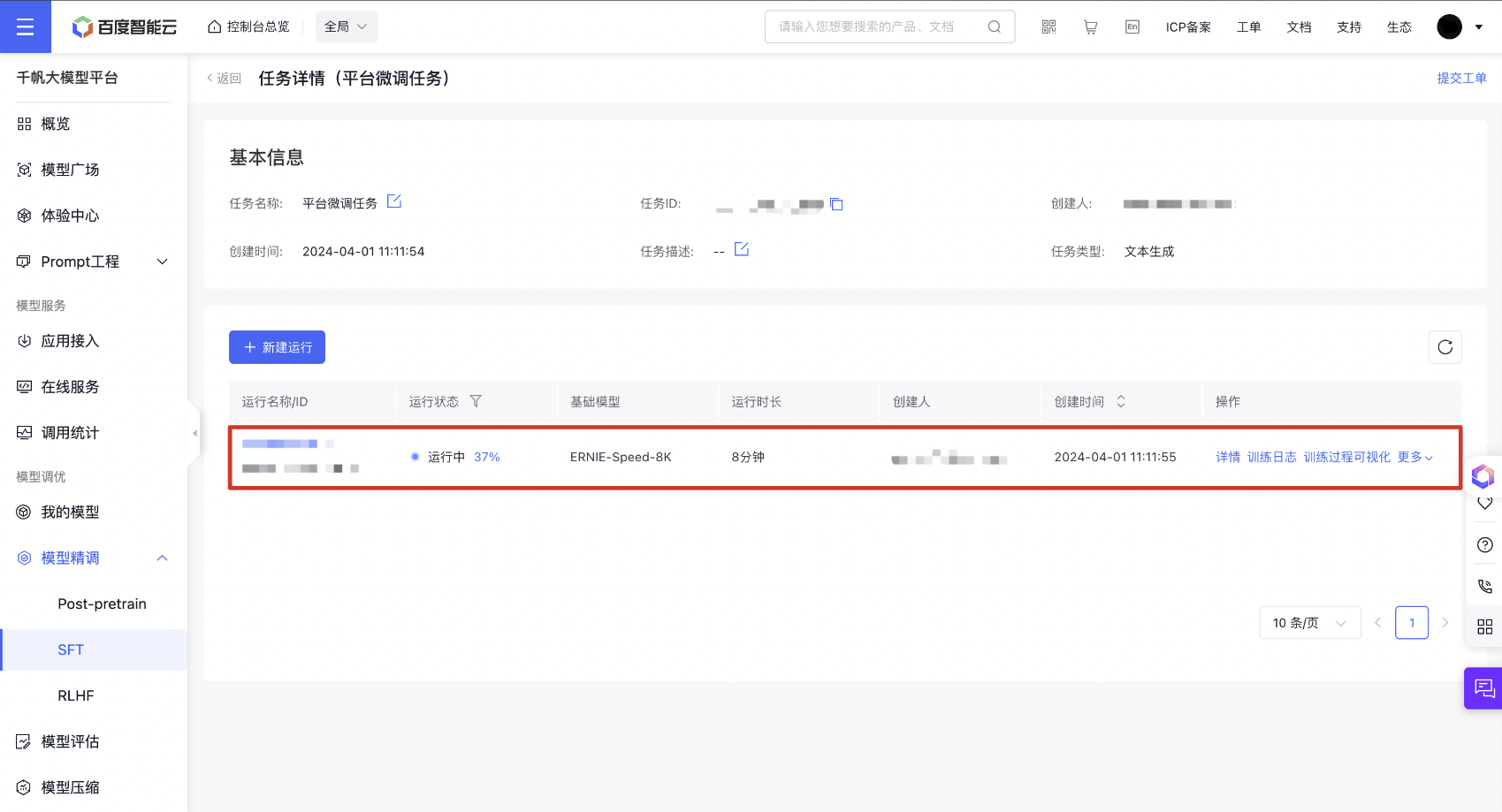Click the blurred run name link
The width and height of the screenshot is (1502, 812).
(287, 444)
